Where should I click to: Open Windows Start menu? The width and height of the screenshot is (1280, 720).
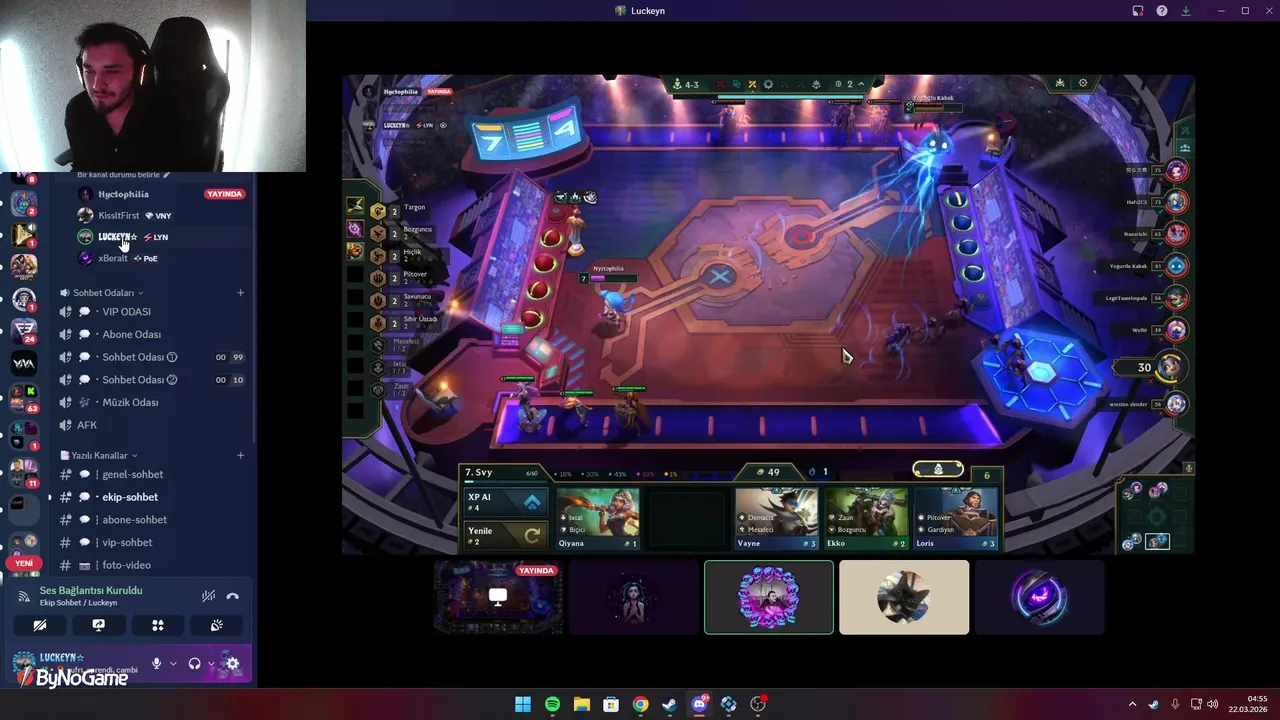[523, 704]
